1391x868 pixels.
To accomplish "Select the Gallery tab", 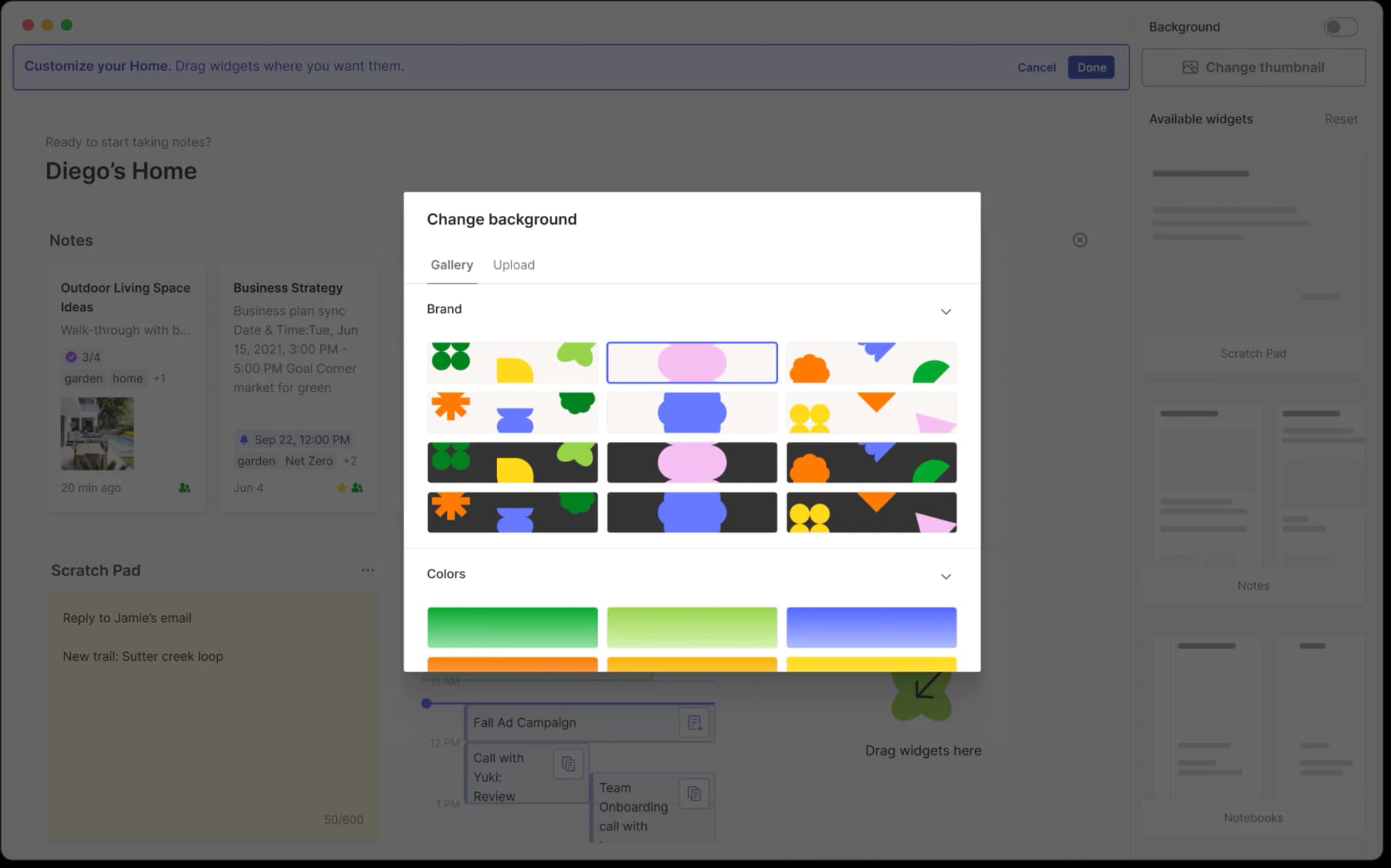I will [x=451, y=264].
